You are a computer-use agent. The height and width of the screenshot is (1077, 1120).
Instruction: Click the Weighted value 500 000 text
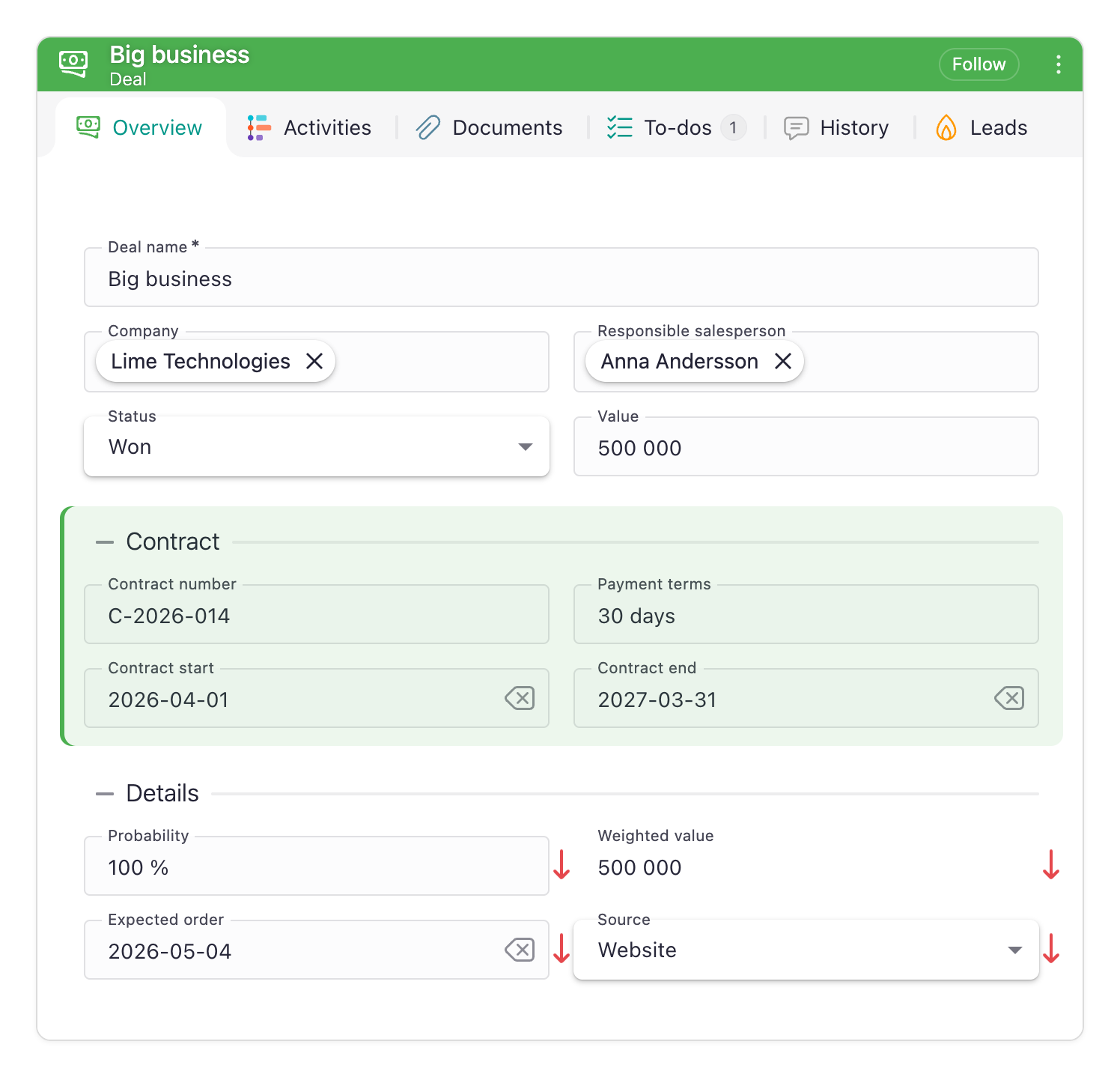pyautogui.click(x=639, y=867)
